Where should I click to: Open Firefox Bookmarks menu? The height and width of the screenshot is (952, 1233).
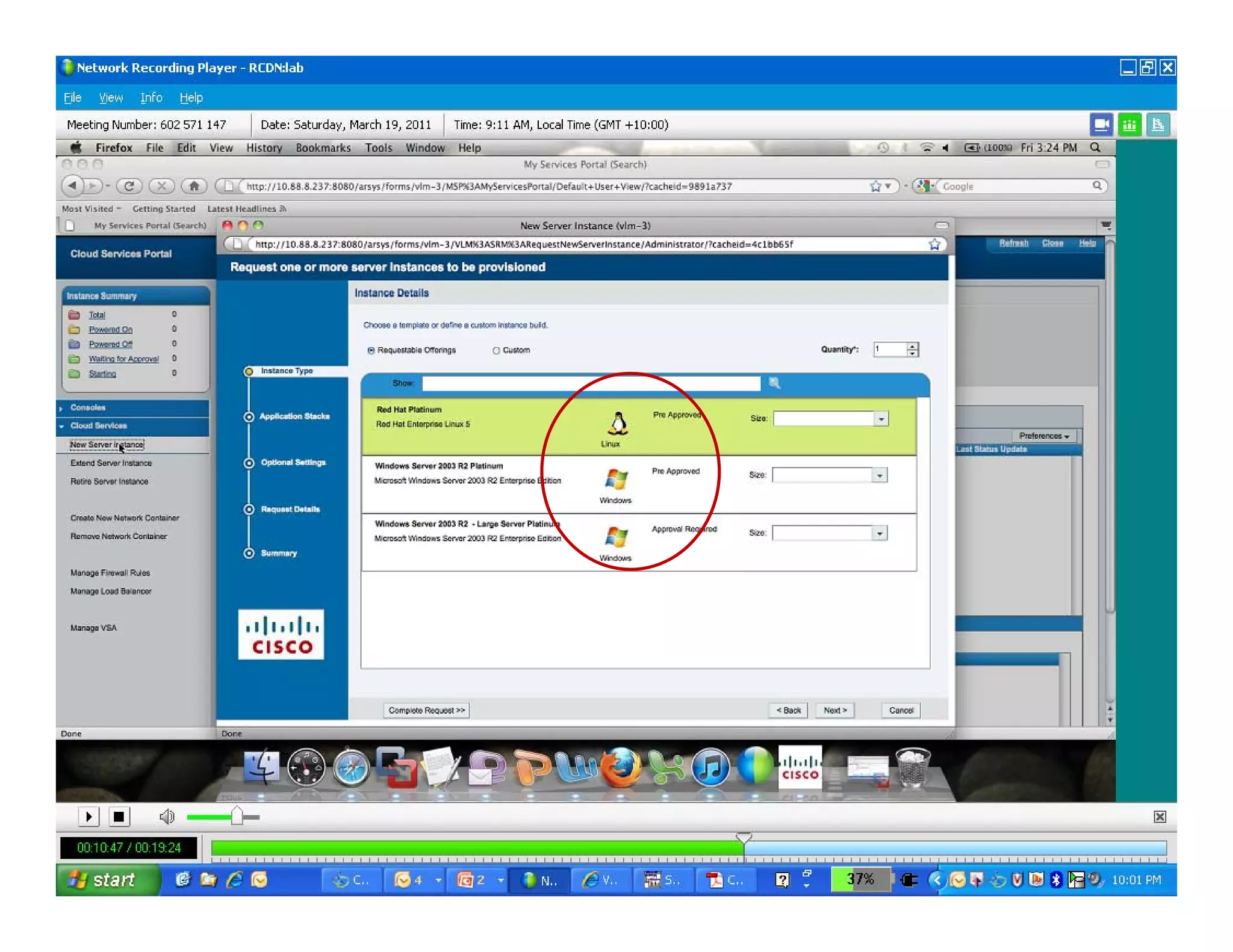click(x=323, y=148)
